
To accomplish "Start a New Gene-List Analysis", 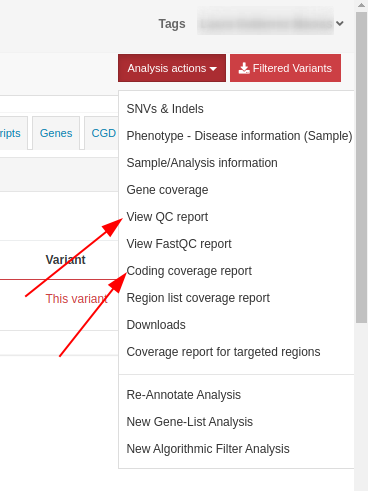I will (x=190, y=422).
